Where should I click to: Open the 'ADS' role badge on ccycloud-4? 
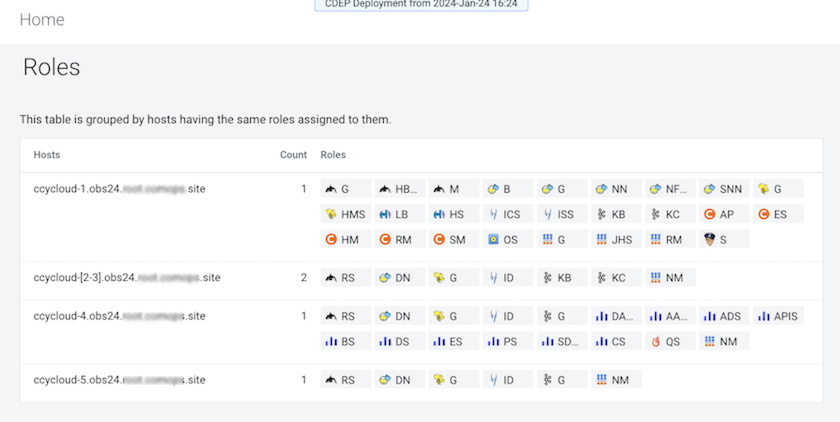(x=723, y=316)
